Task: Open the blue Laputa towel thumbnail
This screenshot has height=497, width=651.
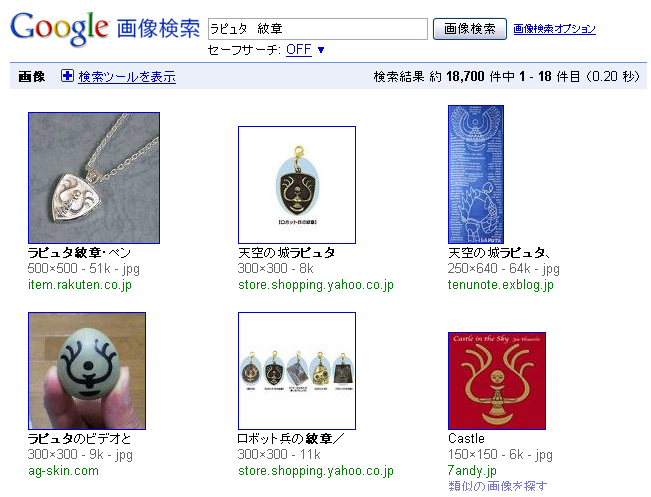Action: [x=476, y=174]
